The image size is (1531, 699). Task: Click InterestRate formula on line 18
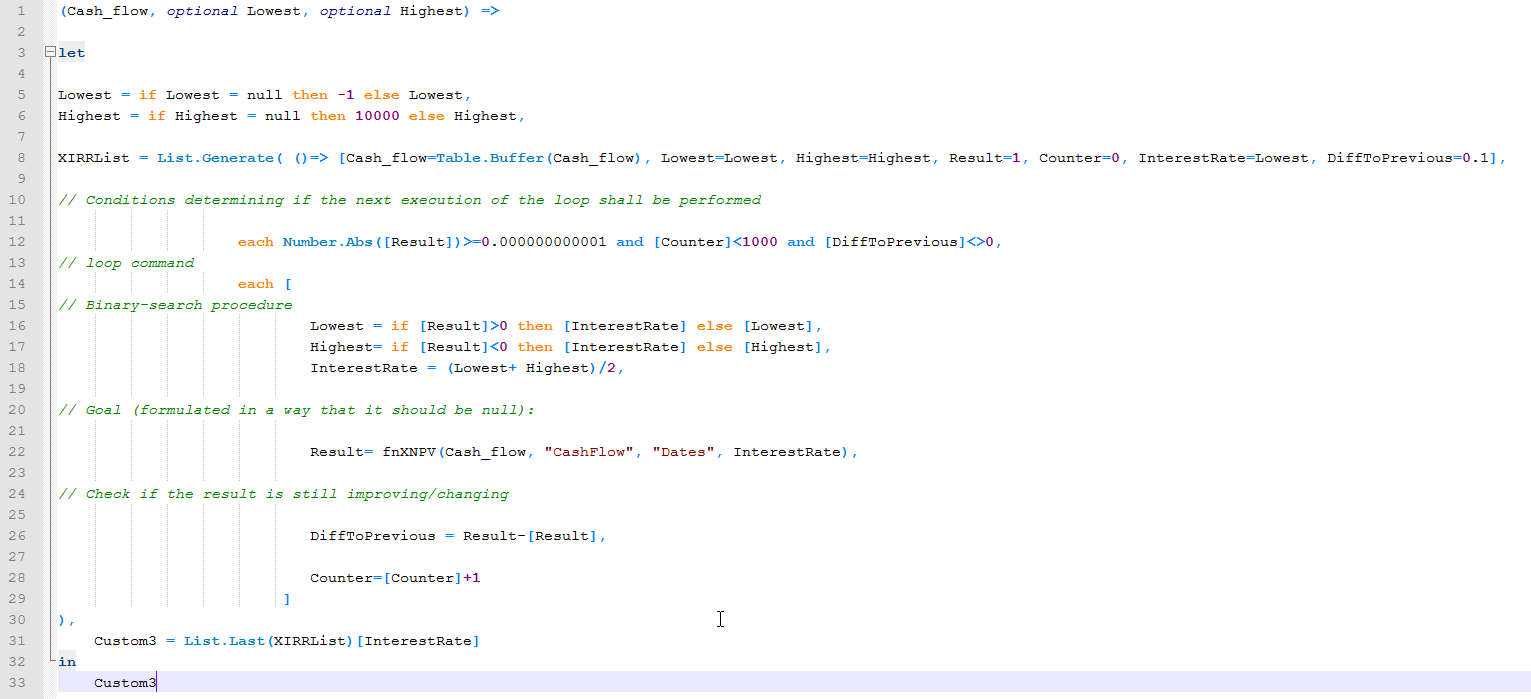(467, 368)
